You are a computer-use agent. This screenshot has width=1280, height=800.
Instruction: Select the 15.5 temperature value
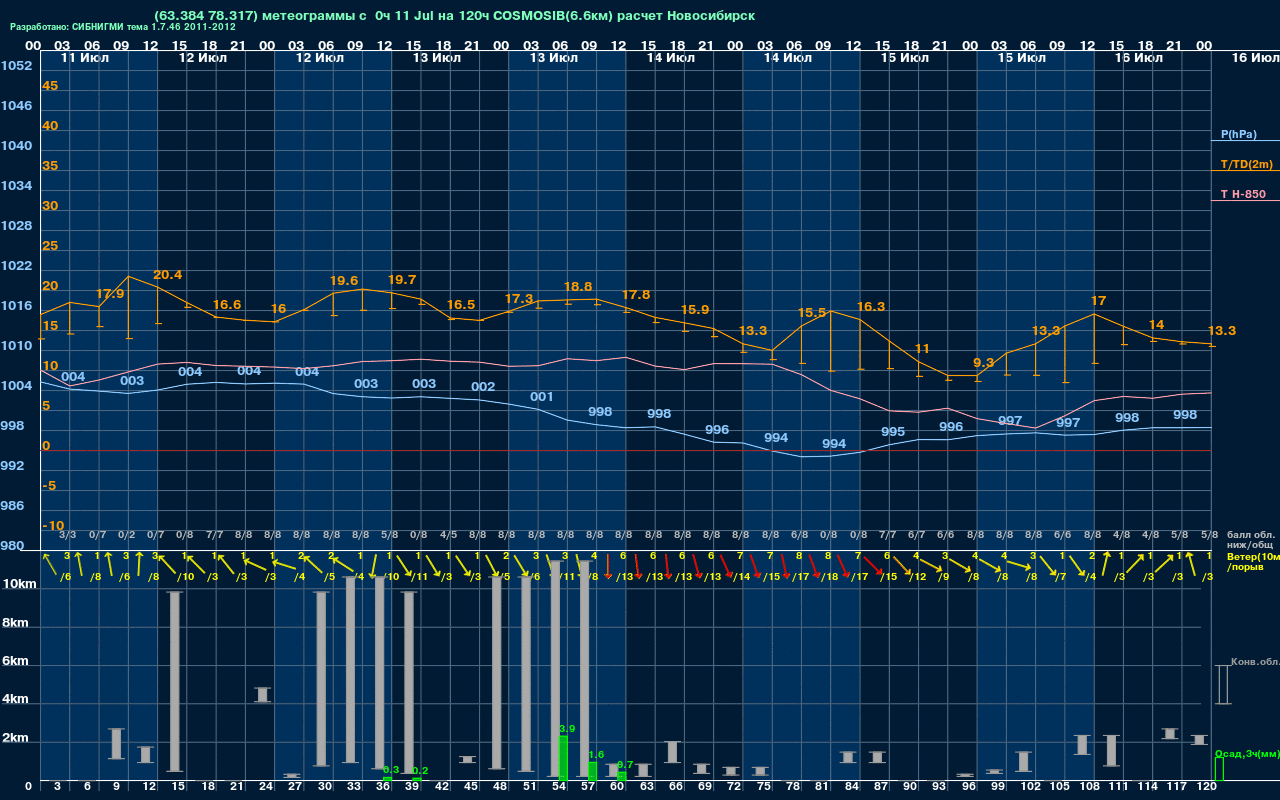point(812,313)
